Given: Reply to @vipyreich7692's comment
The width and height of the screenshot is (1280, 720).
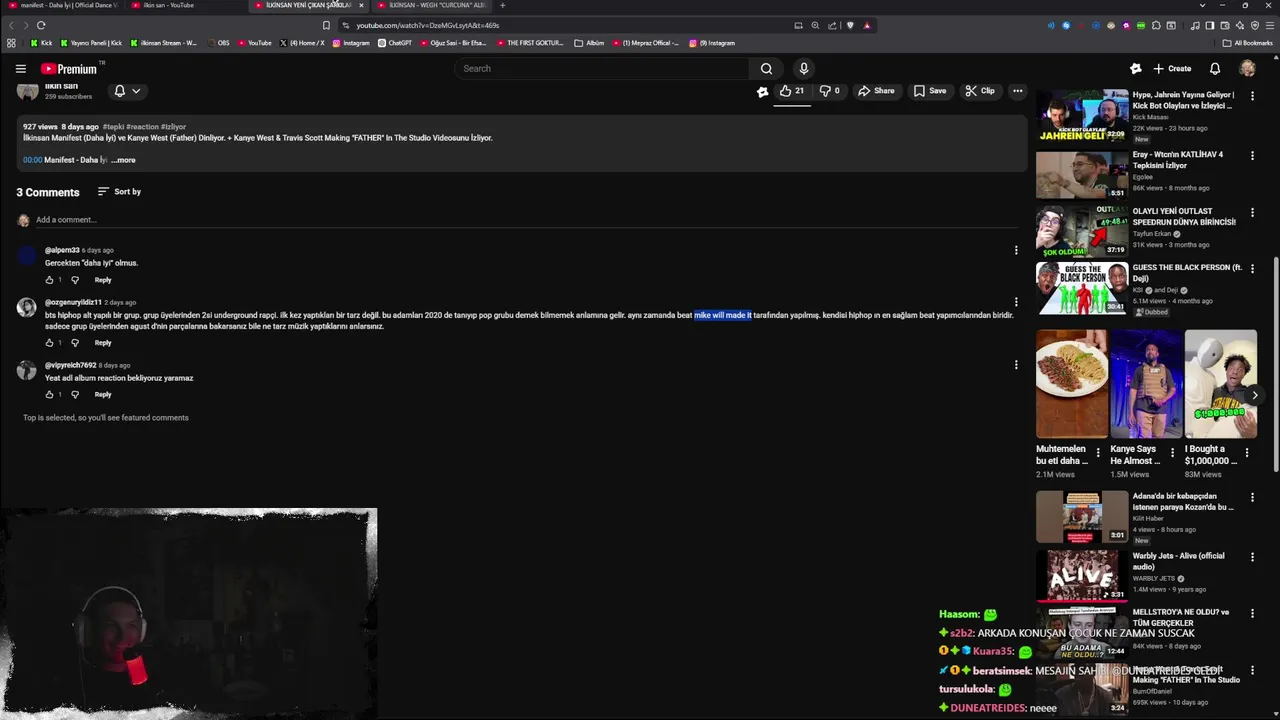Looking at the screenshot, I should click(103, 395).
